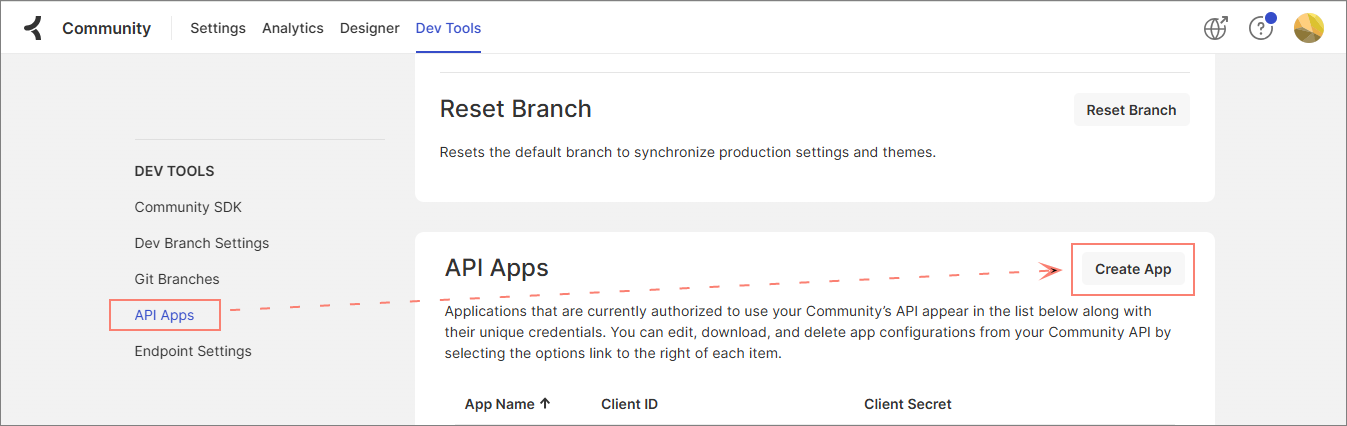Screen dimensions: 1347x426
Task: Open Community SDK in the sidebar
Action: [x=188, y=207]
